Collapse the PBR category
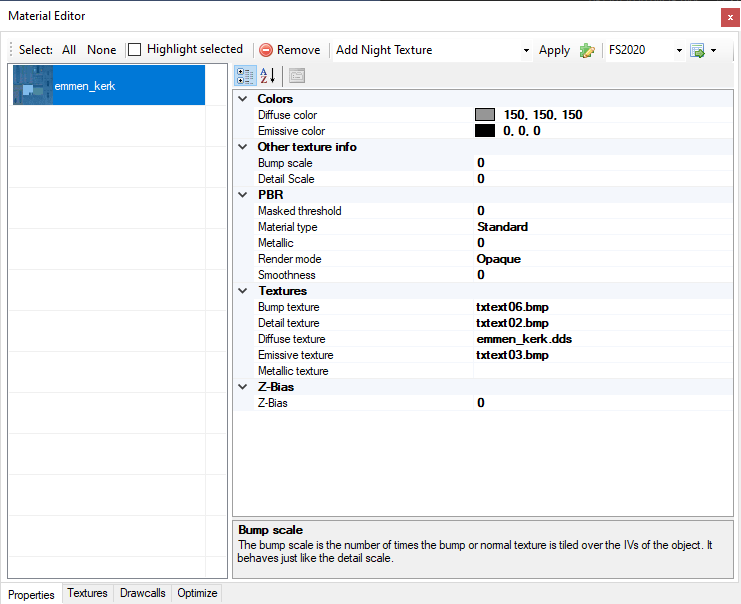 [244, 195]
